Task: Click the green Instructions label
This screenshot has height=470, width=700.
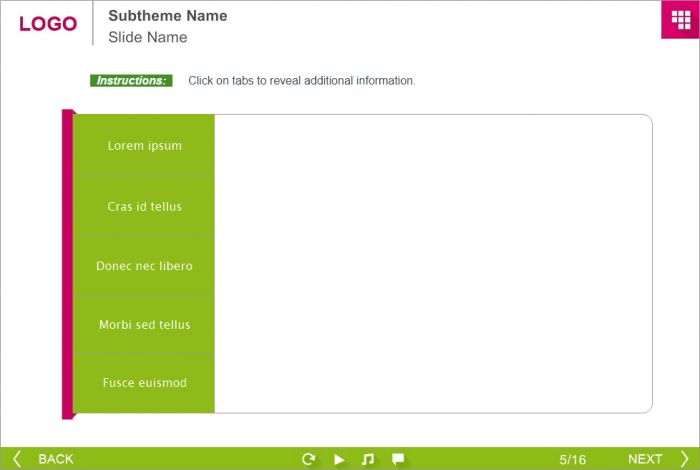Action: point(131,81)
